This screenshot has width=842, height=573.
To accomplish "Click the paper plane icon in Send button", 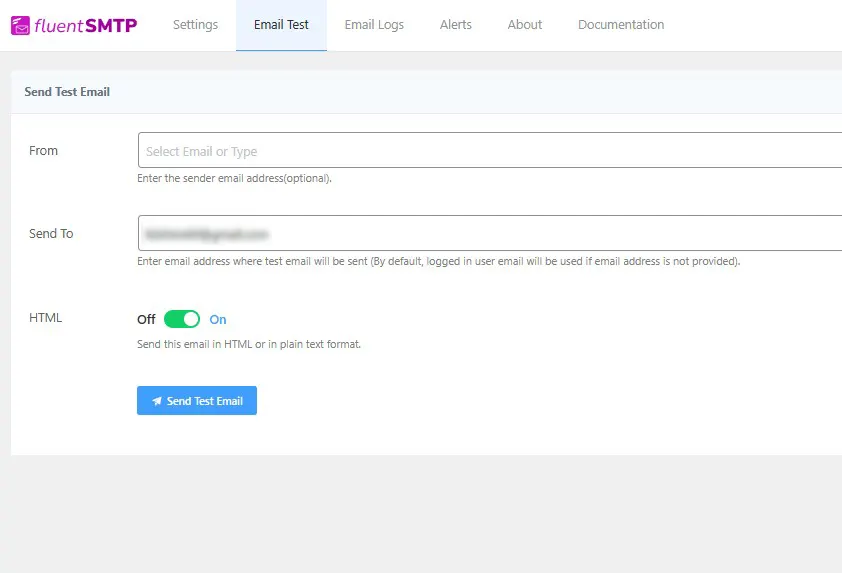I will 157,401.
